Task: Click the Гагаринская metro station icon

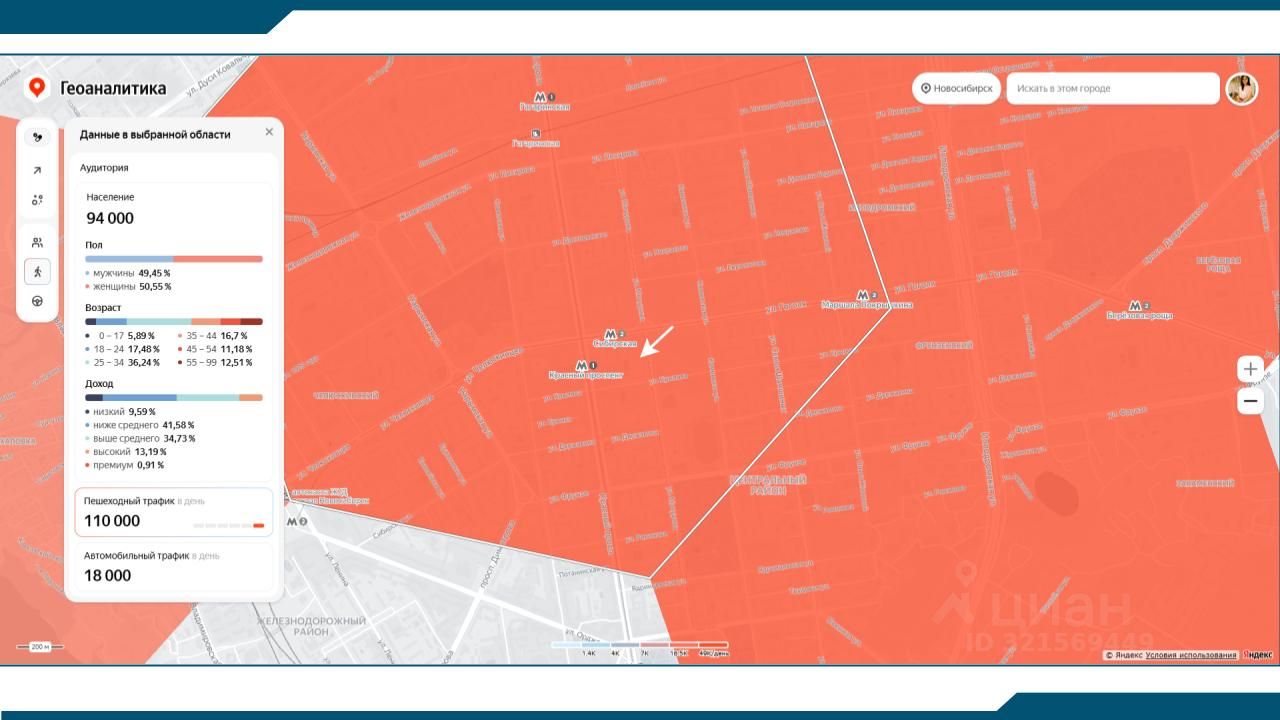Action: (543, 97)
